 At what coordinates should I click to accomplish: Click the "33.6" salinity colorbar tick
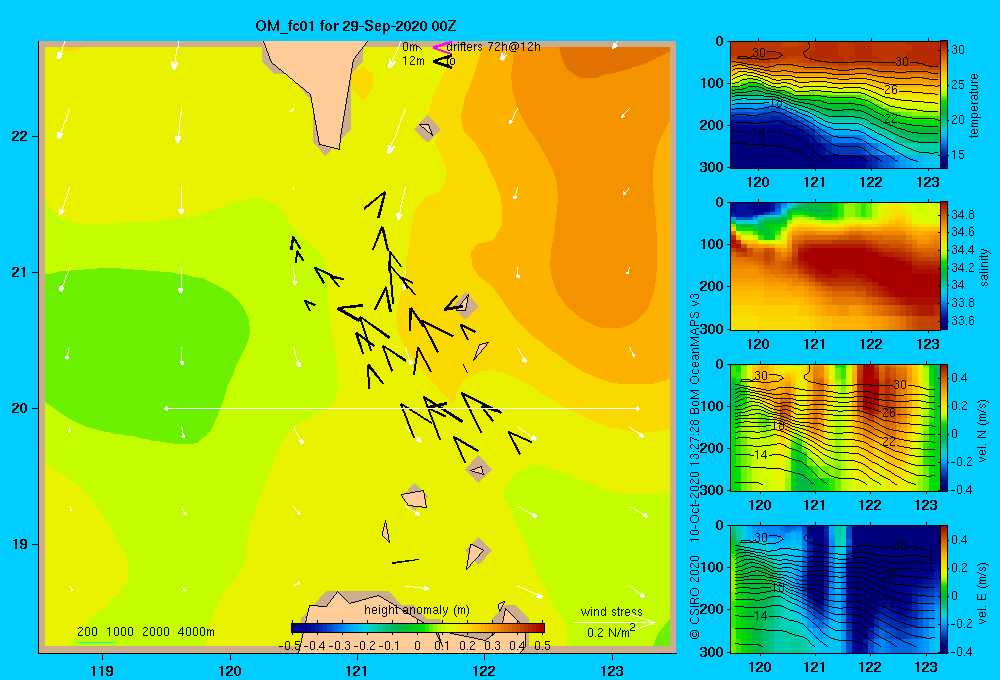tap(963, 321)
